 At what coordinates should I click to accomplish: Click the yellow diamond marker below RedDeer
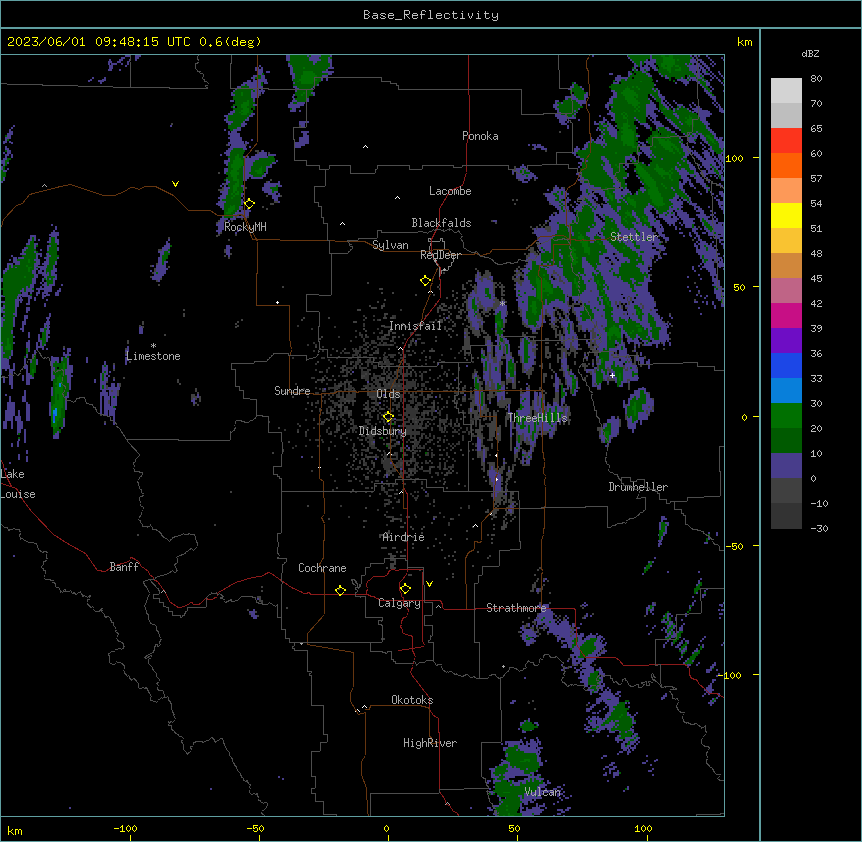[x=425, y=281]
